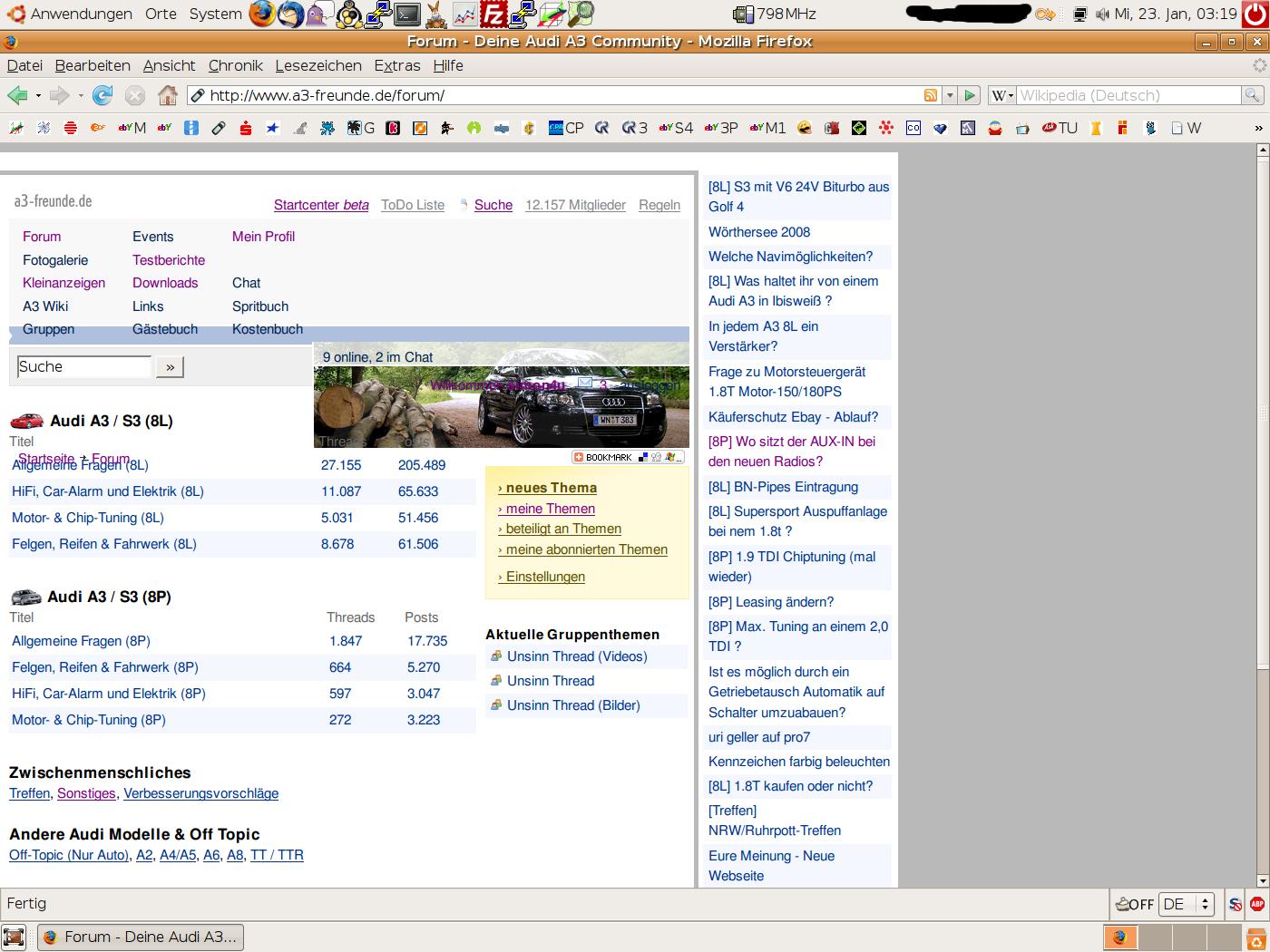The image size is (1270, 952).
Task: Open the Bearbeiten menu
Action: pyautogui.click(x=93, y=65)
